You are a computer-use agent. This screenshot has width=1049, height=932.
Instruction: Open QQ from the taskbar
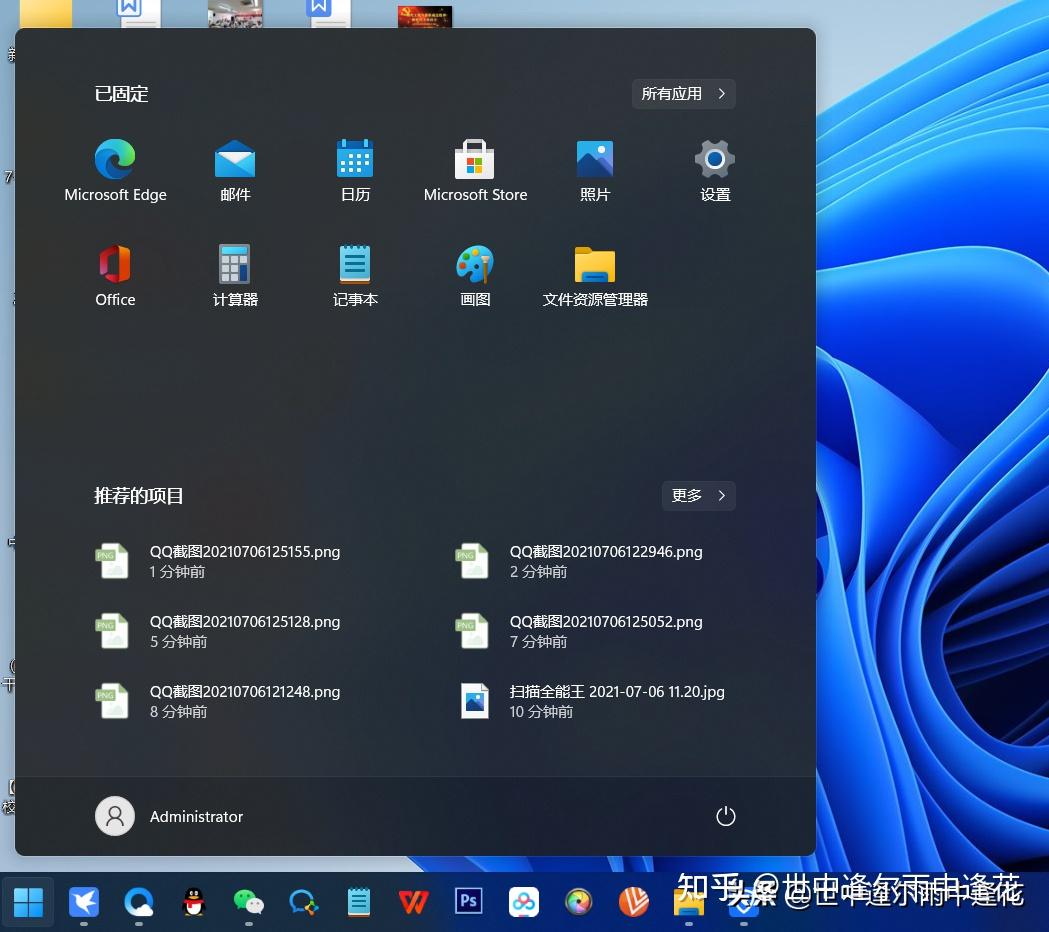[x=193, y=902]
